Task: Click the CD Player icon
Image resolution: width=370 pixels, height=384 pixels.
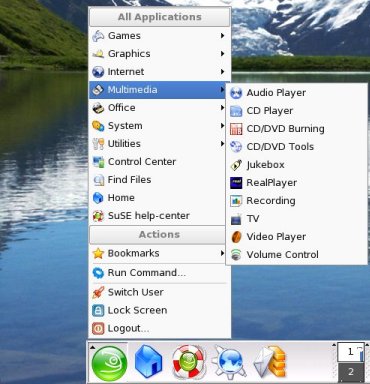Action: (236, 111)
